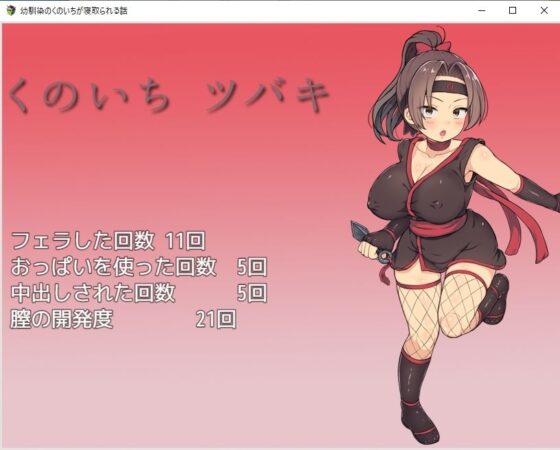This screenshot has width=560, height=450.
Task: Click the window title text in title bar
Action: (74, 11)
